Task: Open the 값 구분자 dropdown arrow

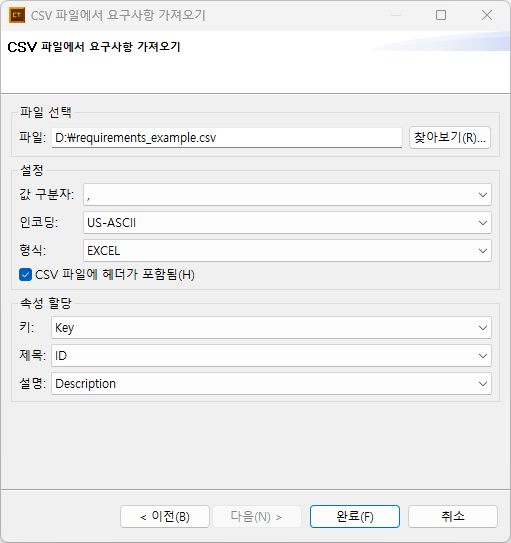Action: [483, 195]
